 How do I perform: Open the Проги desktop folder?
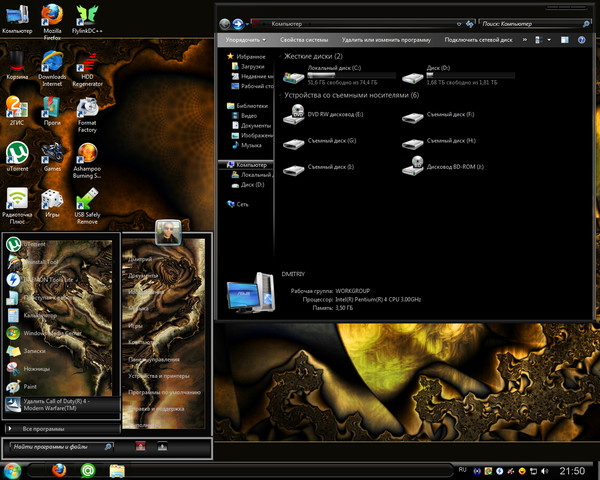(52, 111)
